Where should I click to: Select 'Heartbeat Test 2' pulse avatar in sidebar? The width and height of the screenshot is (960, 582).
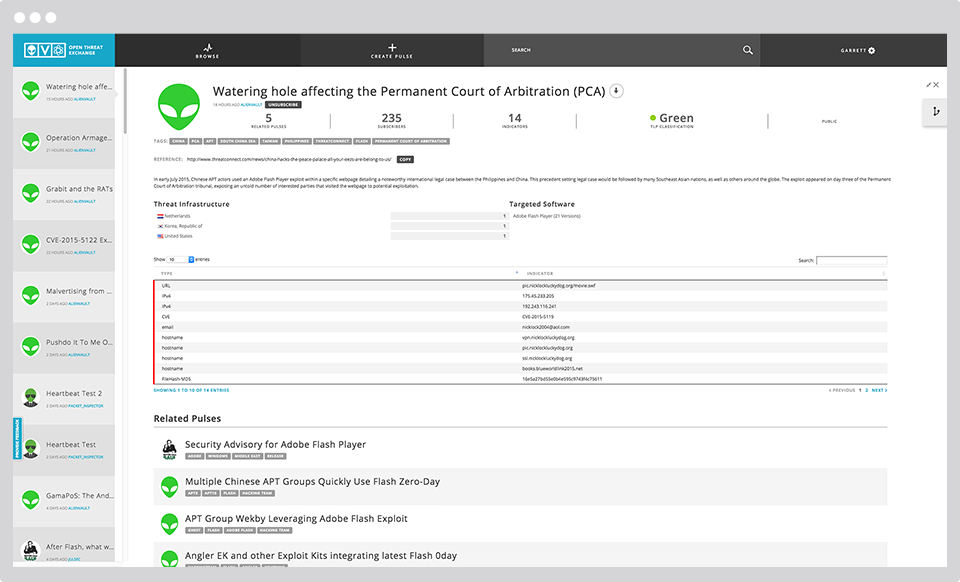pyautogui.click(x=31, y=394)
